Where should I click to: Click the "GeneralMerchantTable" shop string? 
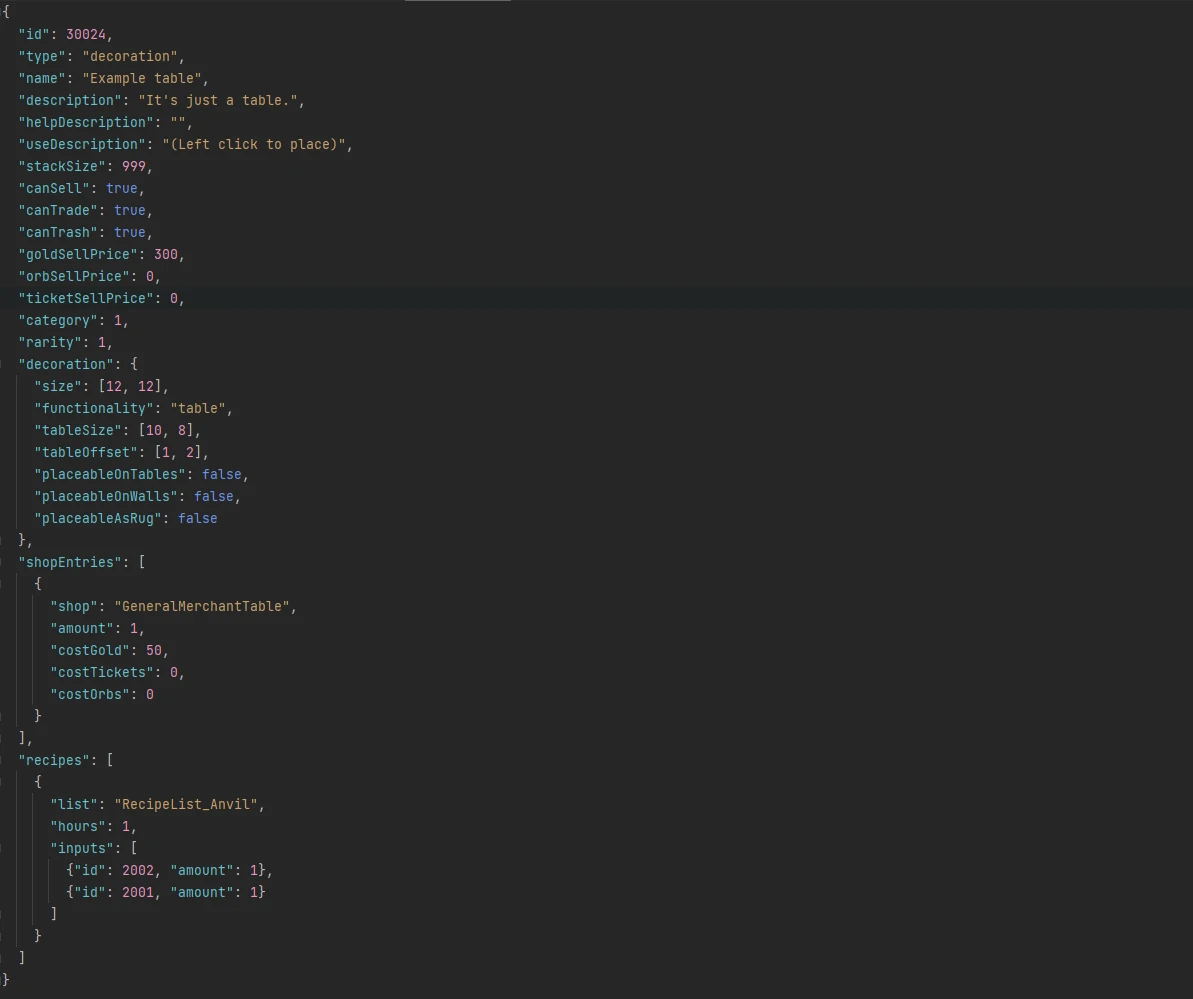pos(202,606)
